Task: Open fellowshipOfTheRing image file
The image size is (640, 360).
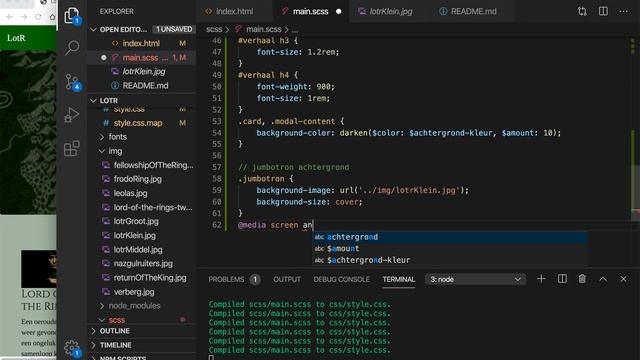Action: pos(153,165)
